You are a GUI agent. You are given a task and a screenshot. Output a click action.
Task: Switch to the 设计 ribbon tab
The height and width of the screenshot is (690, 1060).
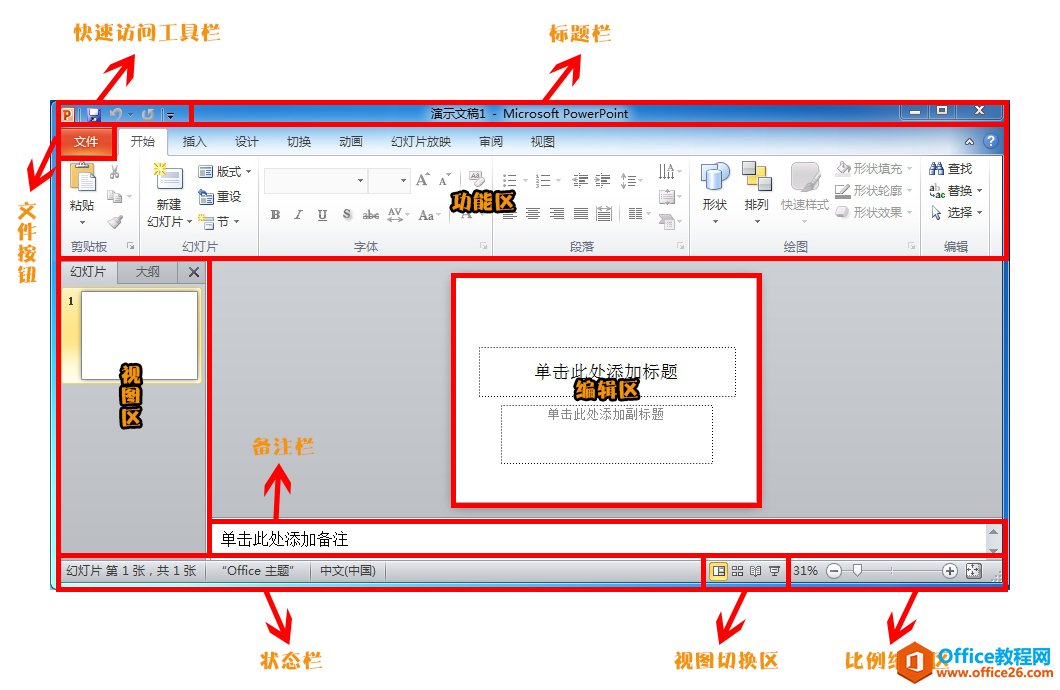pyautogui.click(x=246, y=141)
